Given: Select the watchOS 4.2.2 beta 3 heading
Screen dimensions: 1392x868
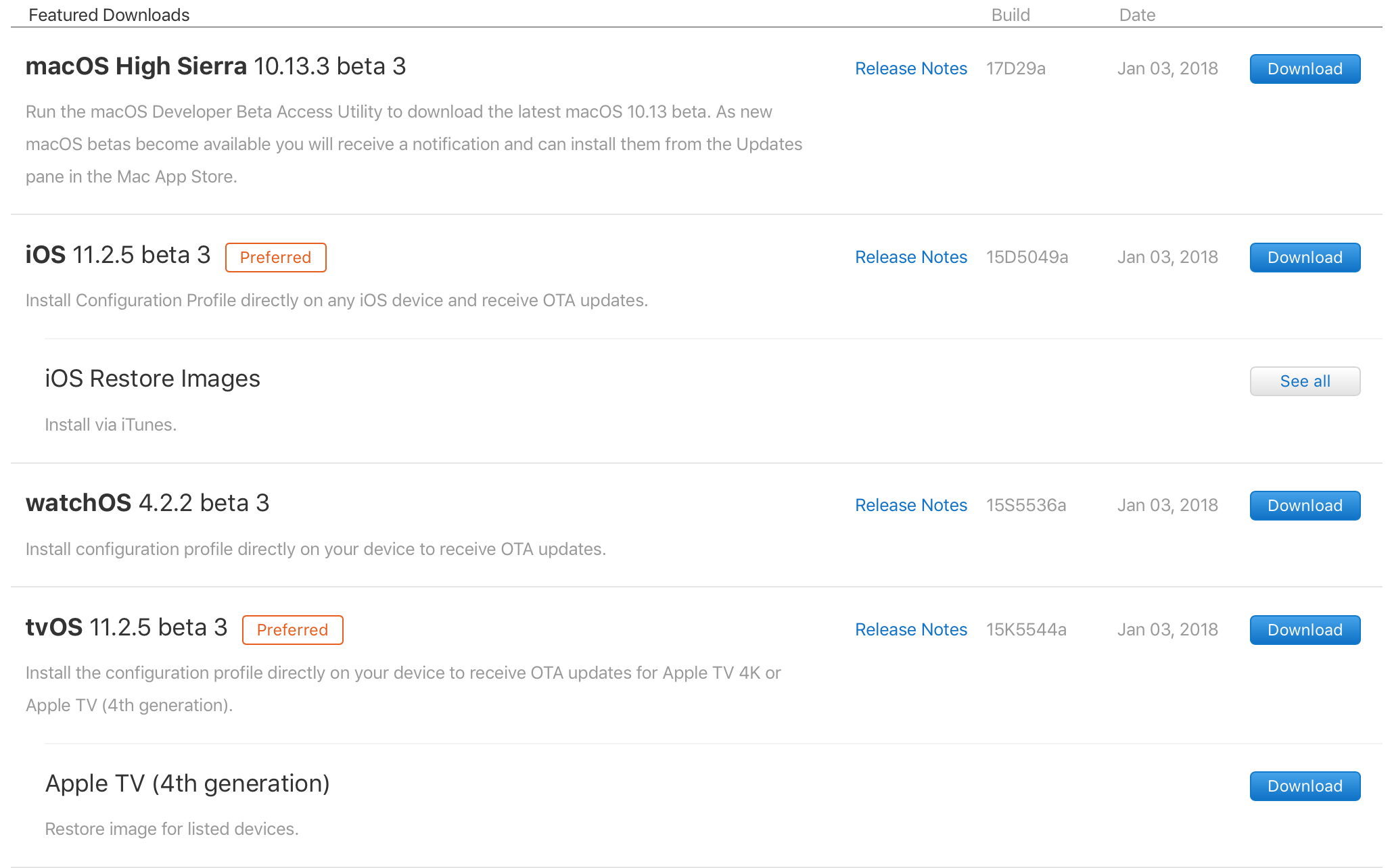Looking at the screenshot, I should pos(147,504).
